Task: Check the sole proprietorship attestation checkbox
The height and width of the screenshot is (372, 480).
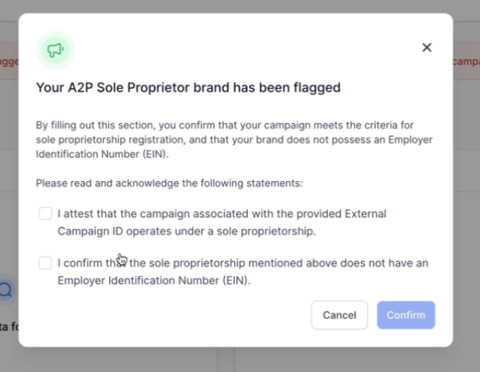Action: point(45,213)
